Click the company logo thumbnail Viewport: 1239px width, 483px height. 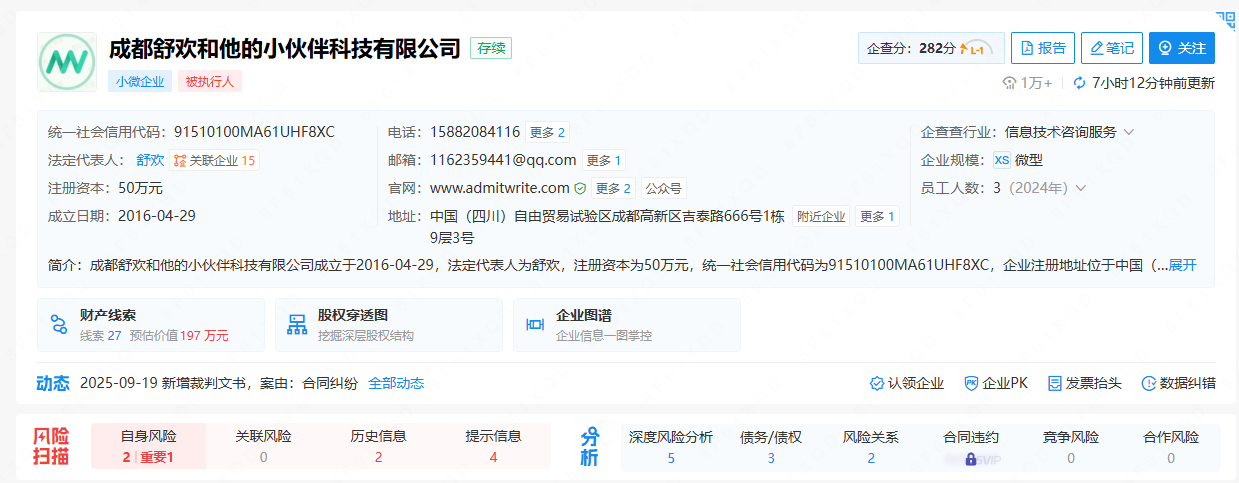click(67, 62)
